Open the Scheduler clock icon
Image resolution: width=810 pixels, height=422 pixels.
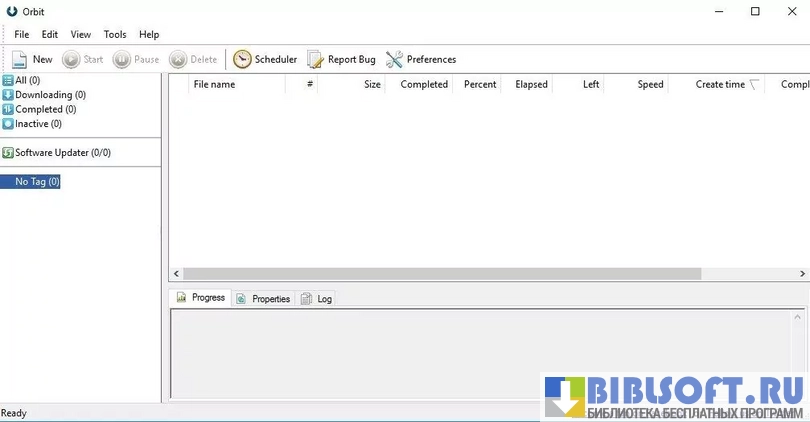[x=242, y=60]
